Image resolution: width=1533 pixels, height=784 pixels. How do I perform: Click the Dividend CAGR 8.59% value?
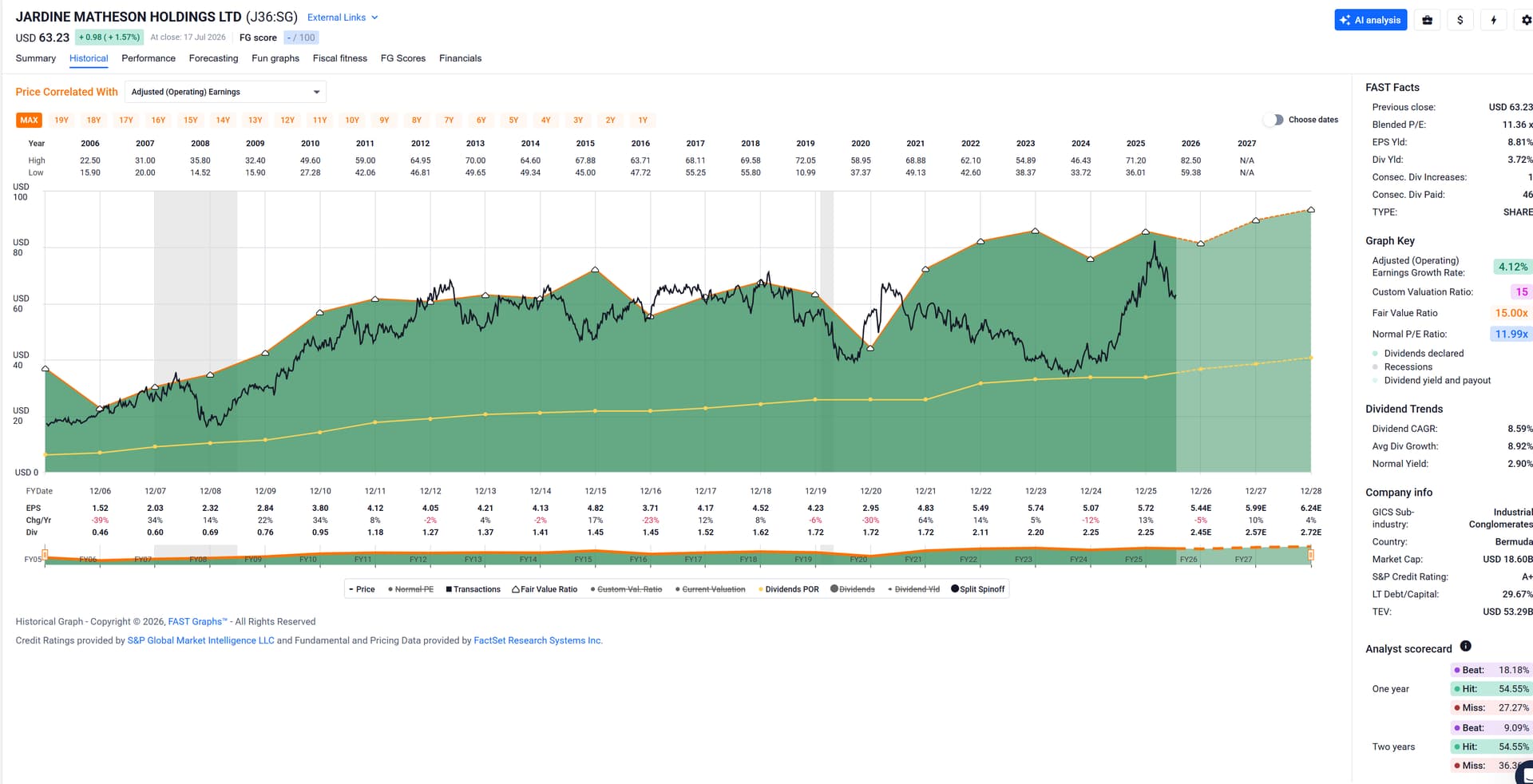pos(1520,429)
